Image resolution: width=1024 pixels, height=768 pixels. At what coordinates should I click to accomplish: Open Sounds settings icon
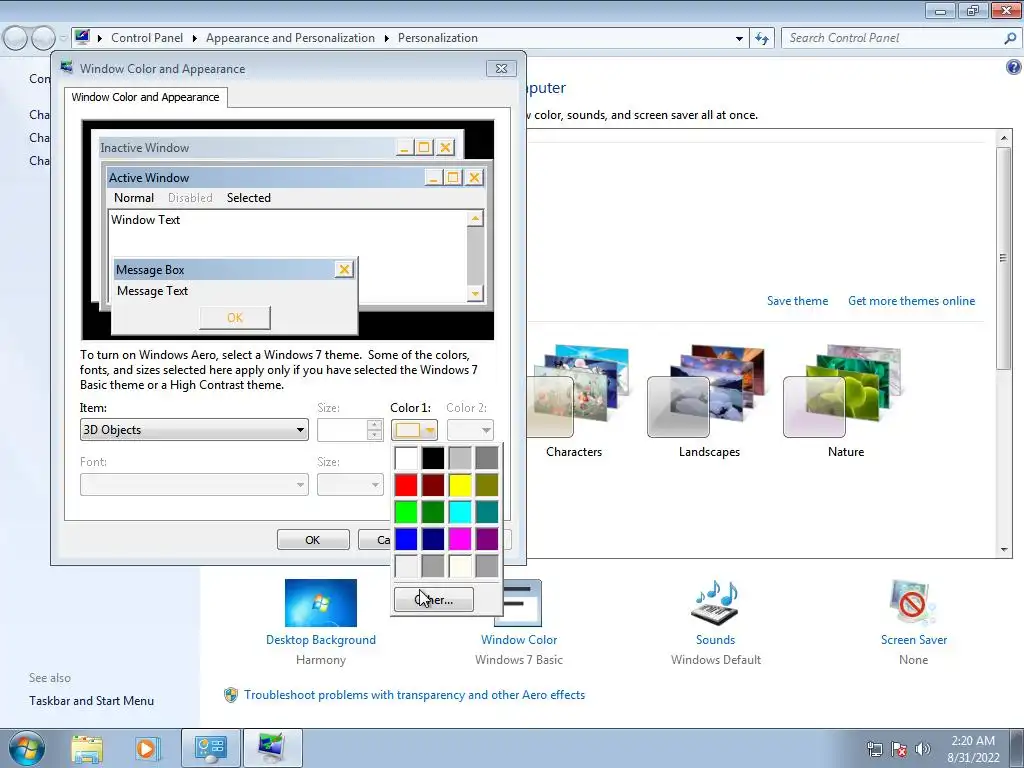pyautogui.click(x=715, y=603)
